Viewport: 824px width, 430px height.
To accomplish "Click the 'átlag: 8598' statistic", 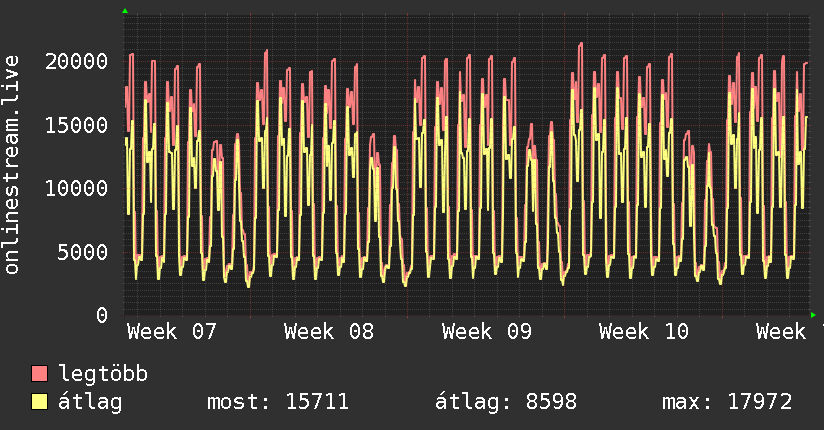I will [x=506, y=402].
